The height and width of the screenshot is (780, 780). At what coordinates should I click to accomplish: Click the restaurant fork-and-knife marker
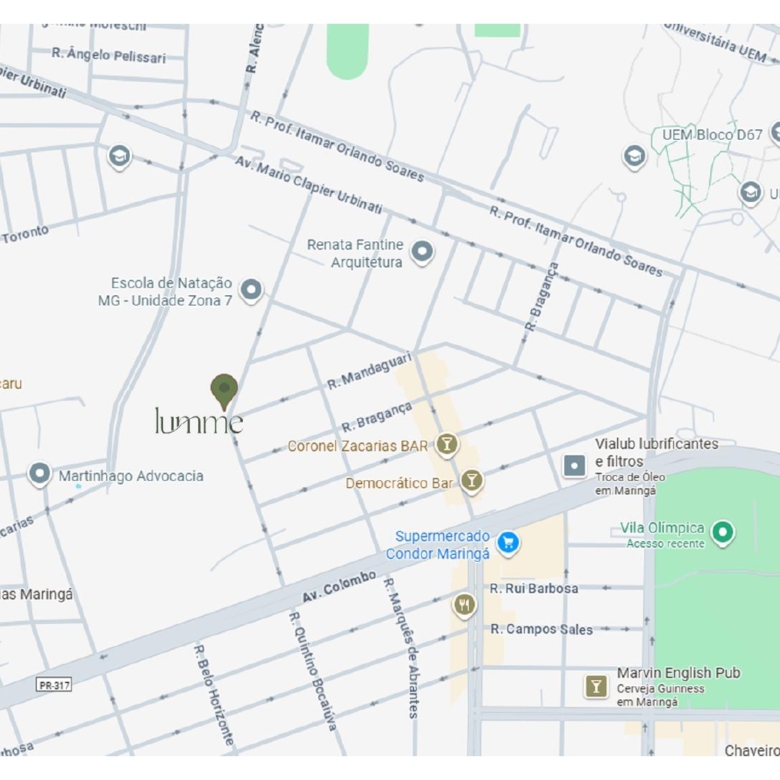(464, 606)
